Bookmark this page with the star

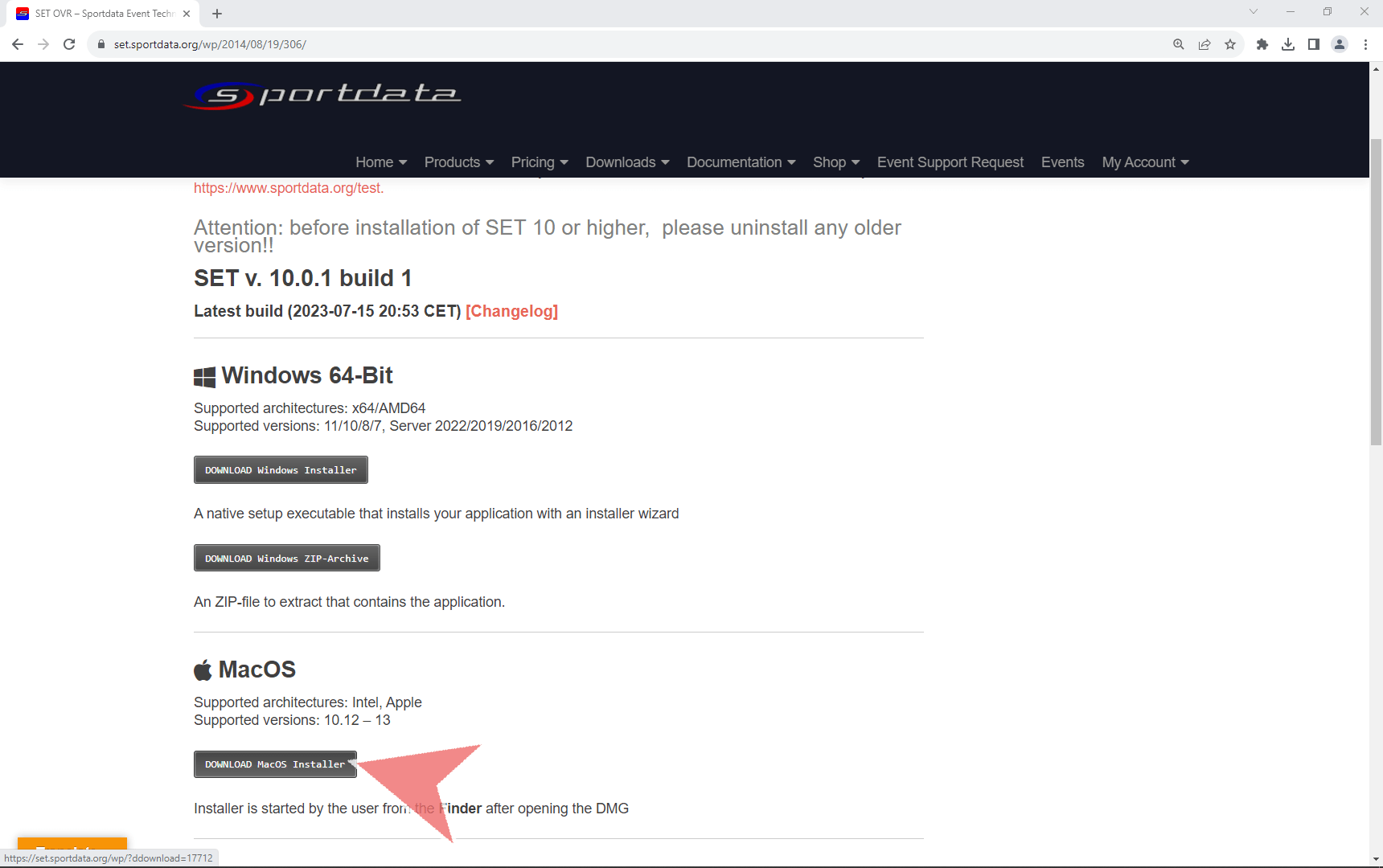(1230, 44)
